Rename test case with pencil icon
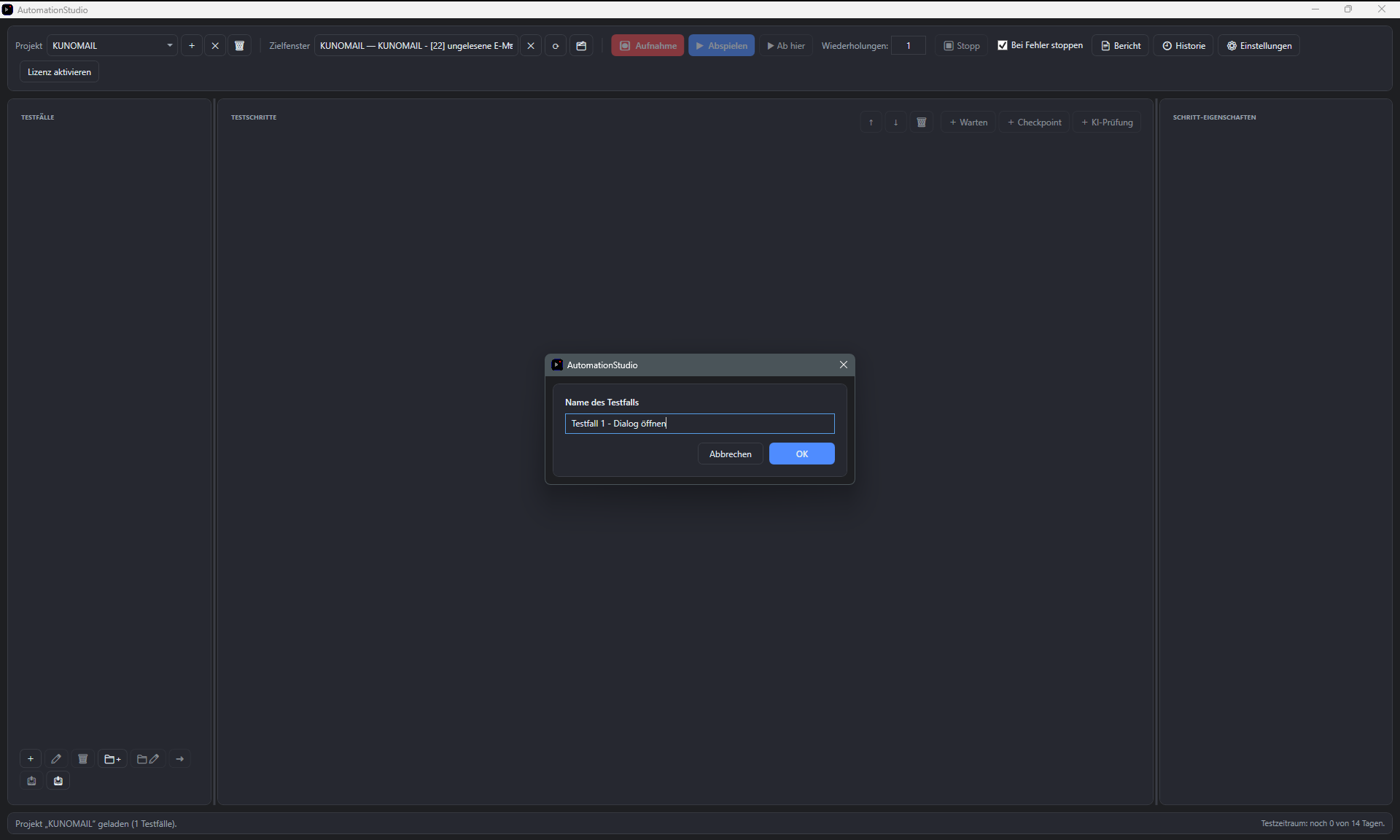The height and width of the screenshot is (840, 1400). click(x=56, y=759)
